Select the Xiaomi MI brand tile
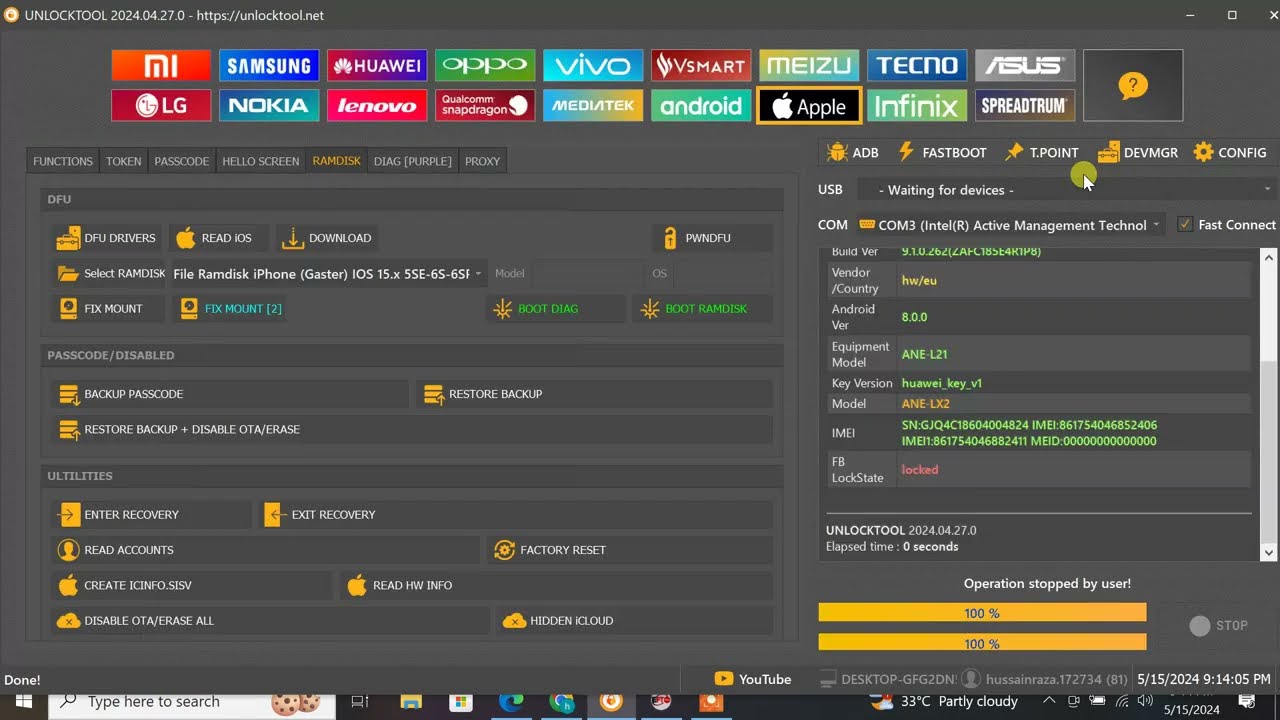The image size is (1280, 720). click(x=161, y=66)
